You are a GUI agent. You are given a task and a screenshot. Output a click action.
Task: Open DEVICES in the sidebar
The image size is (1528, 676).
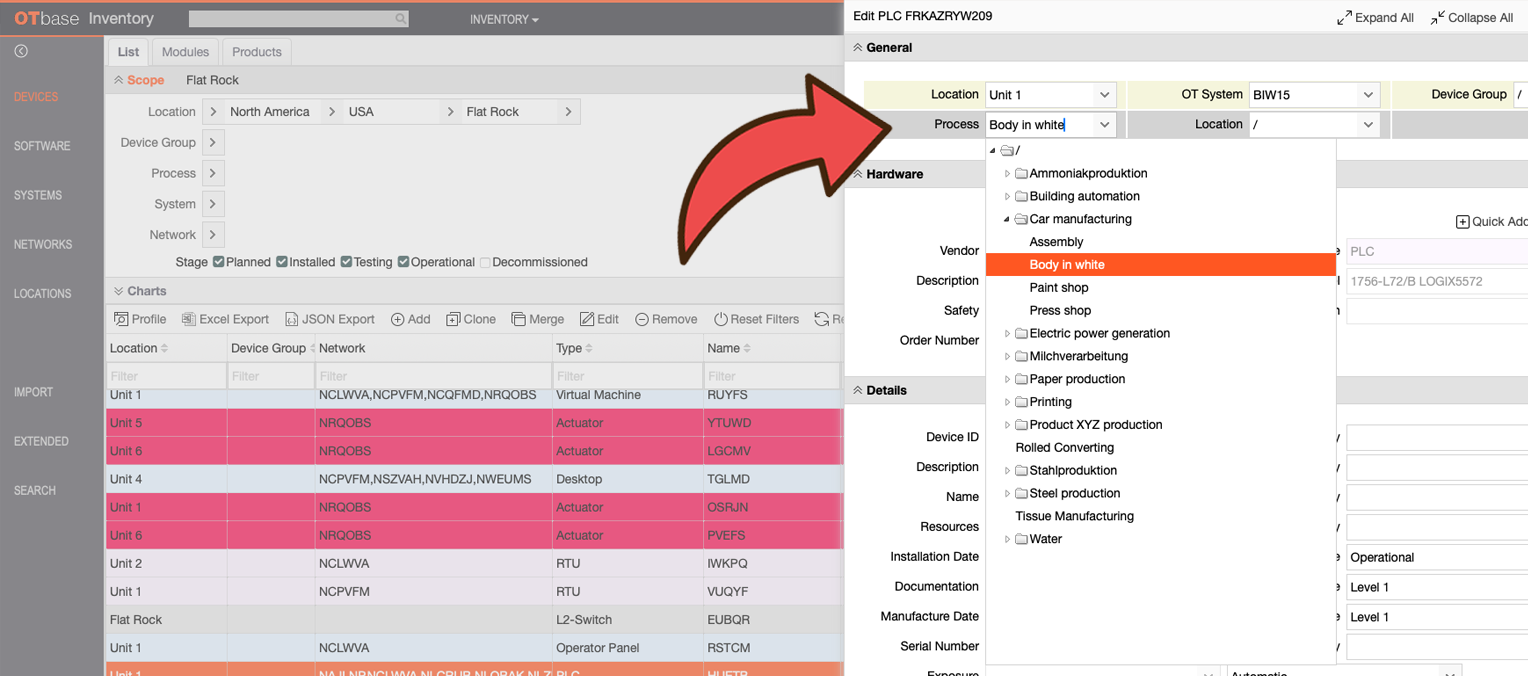click(x=36, y=97)
